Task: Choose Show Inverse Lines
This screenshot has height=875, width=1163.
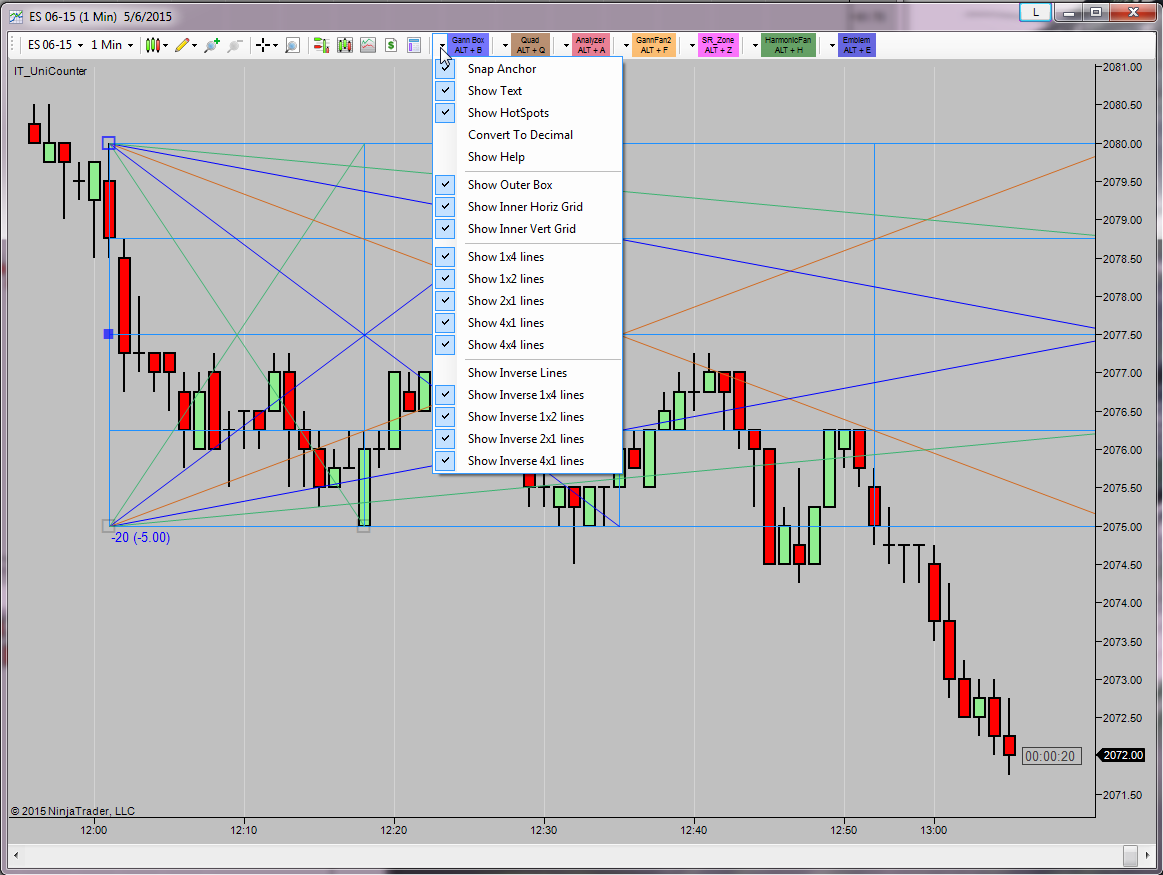Action: click(527, 373)
